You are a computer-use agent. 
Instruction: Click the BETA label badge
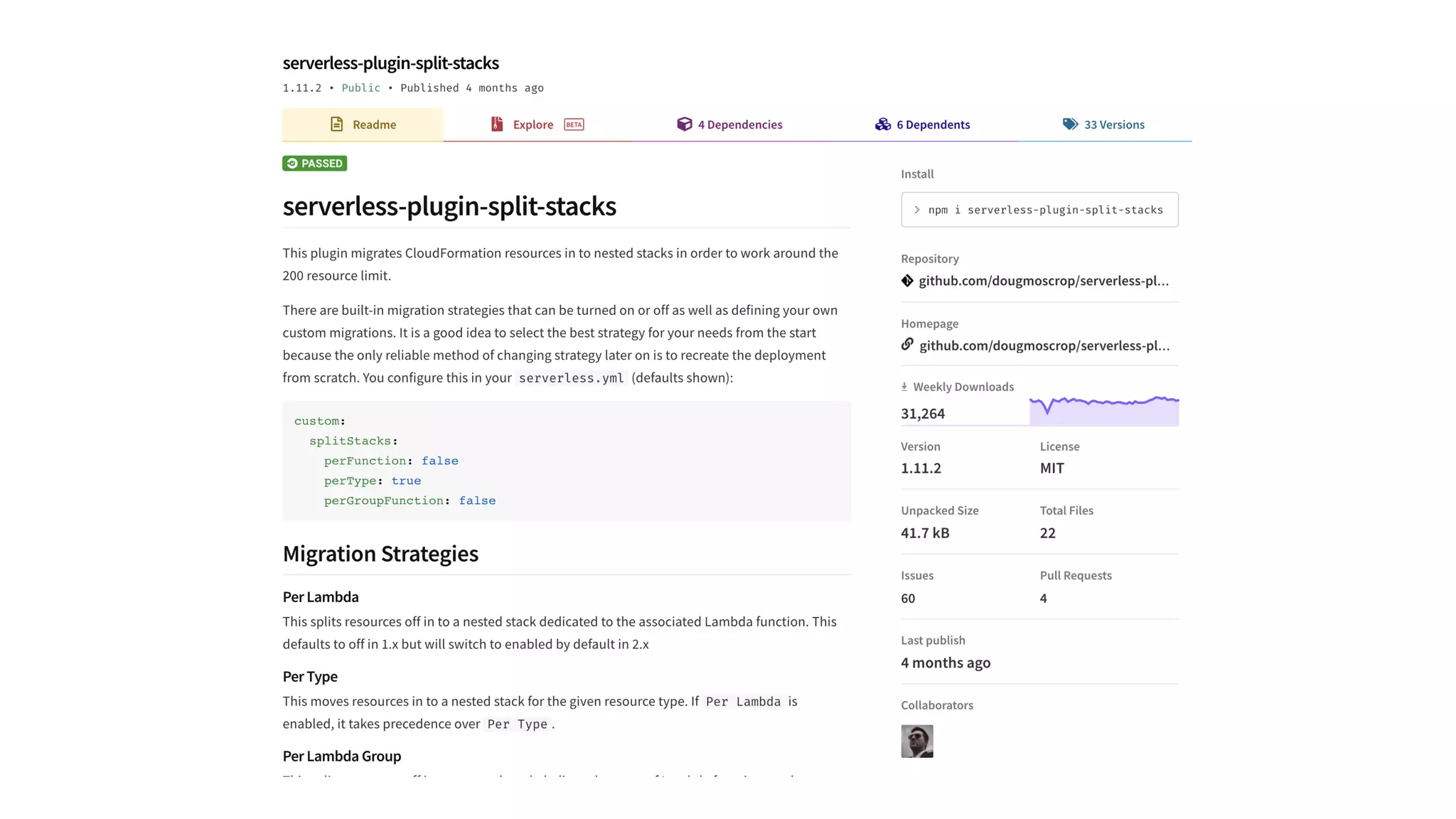coord(574,124)
